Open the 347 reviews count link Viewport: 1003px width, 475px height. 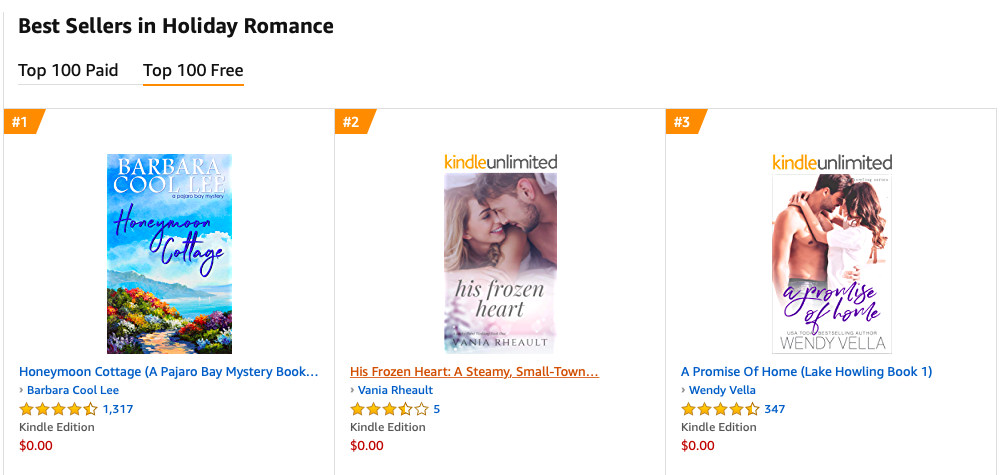775,409
